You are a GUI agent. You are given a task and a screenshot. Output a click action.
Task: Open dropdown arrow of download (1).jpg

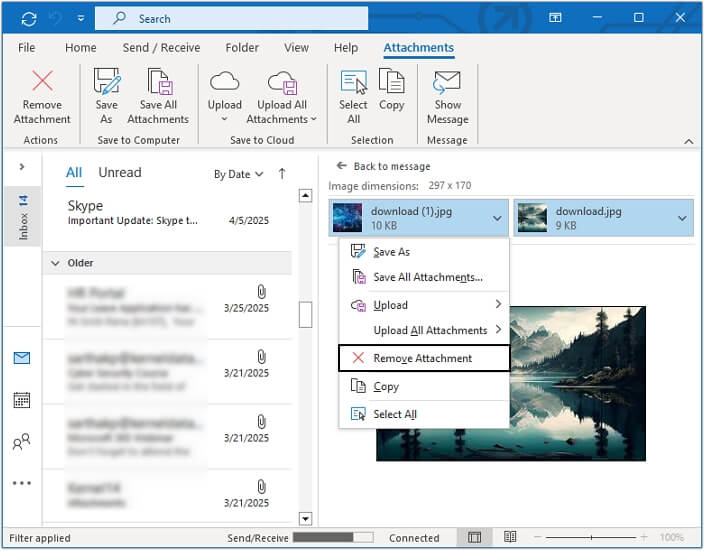[497, 218]
